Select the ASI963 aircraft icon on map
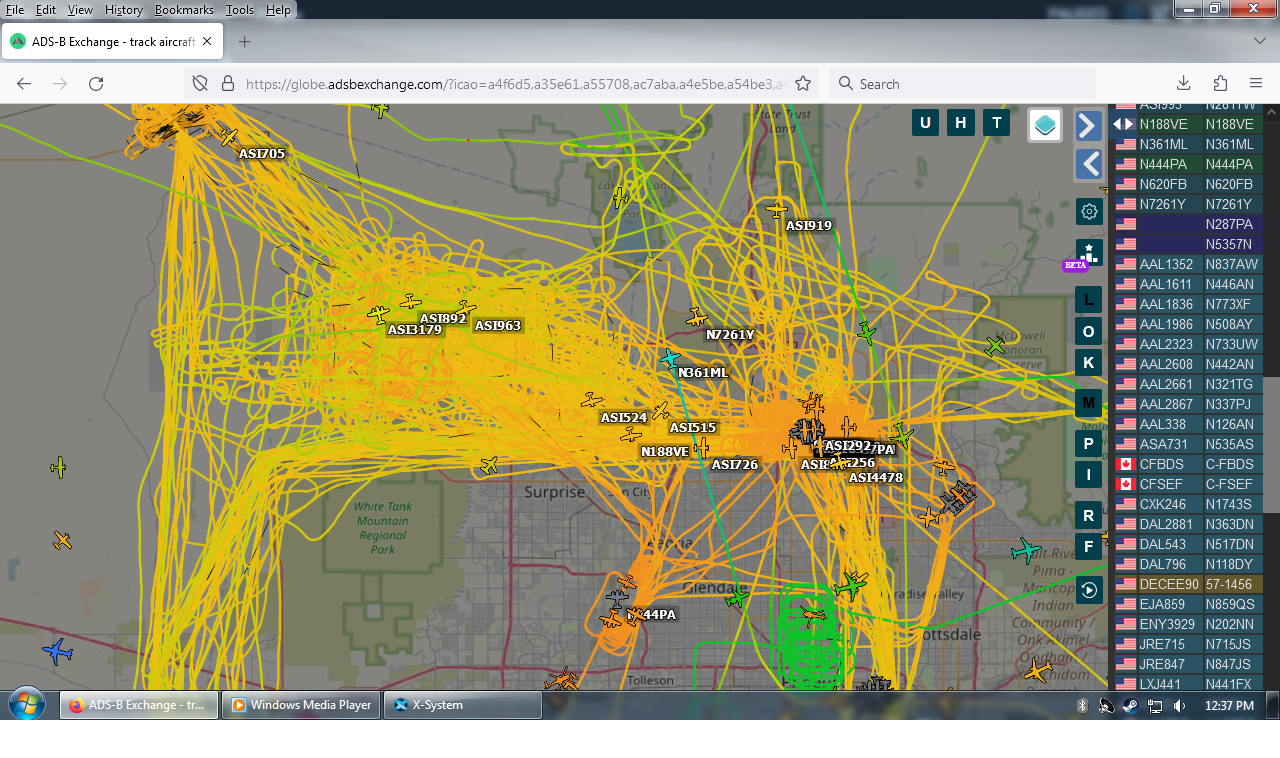1280x758 pixels. tap(466, 309)
